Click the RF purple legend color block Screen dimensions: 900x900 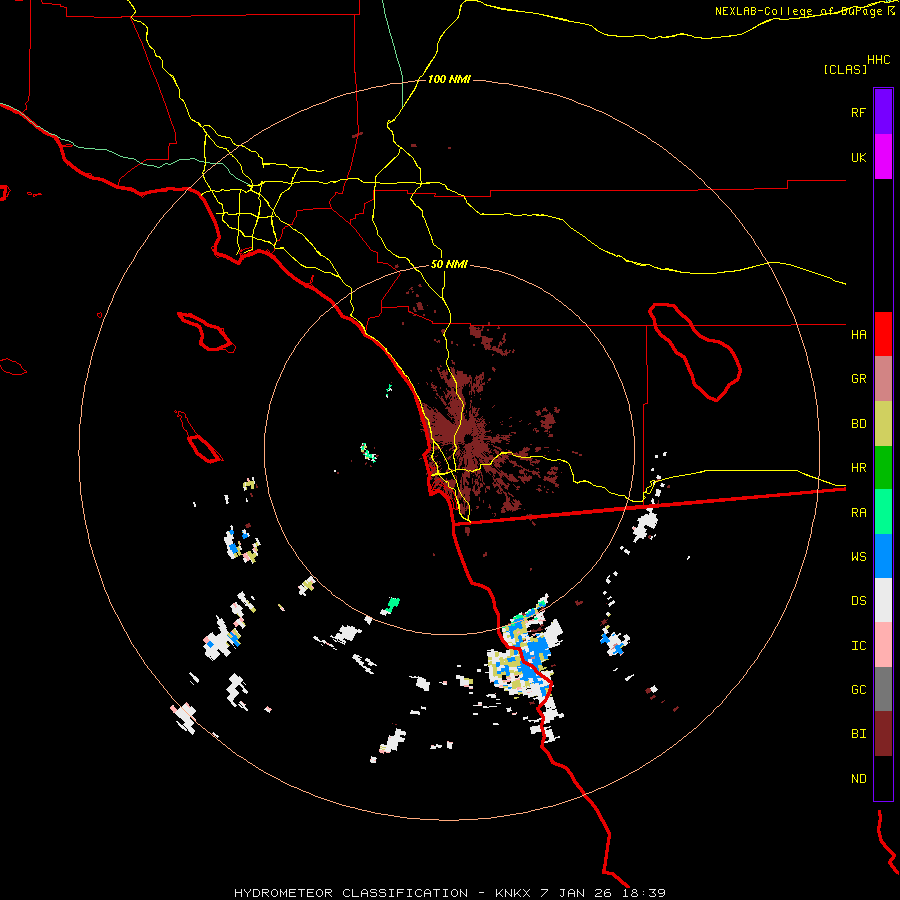[883, 111]
